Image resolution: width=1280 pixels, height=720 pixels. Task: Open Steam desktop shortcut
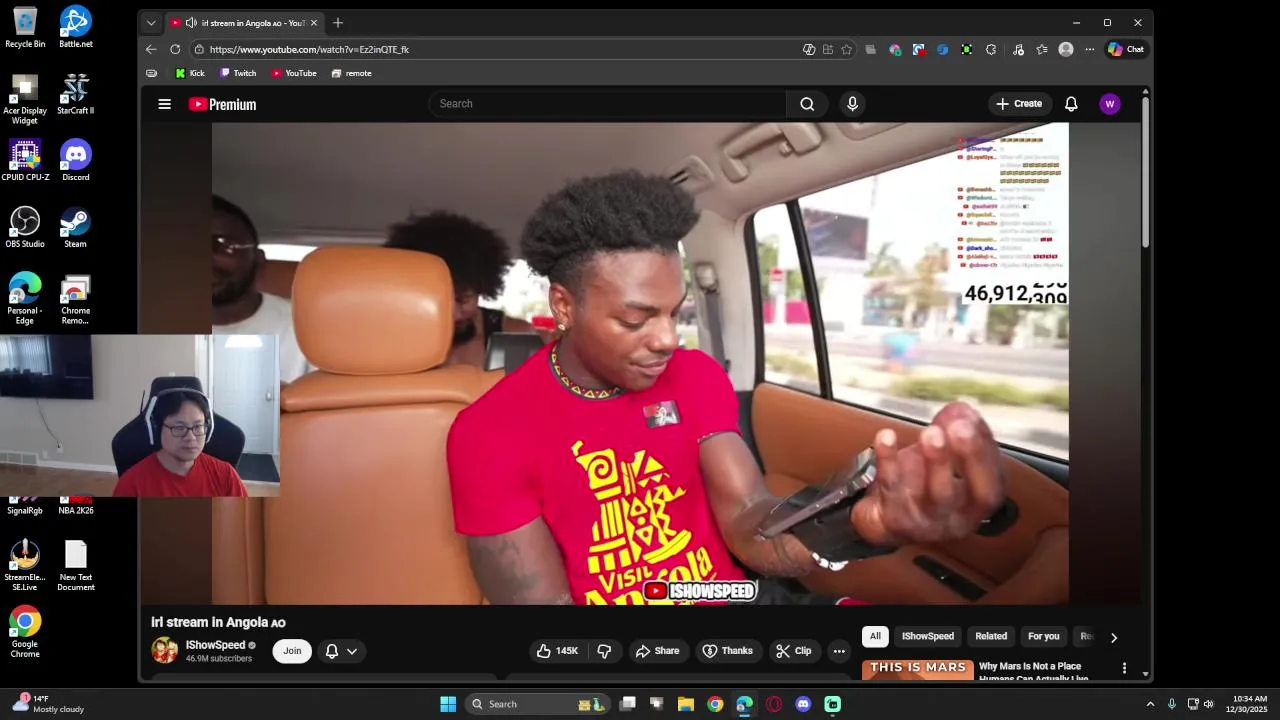coord(75,228)
